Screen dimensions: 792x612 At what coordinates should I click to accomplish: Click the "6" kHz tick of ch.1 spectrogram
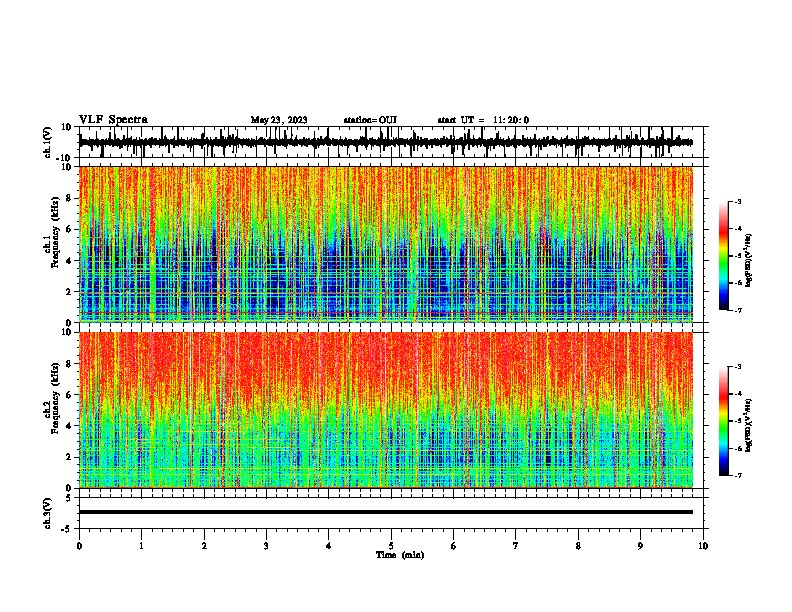[70, 230]
